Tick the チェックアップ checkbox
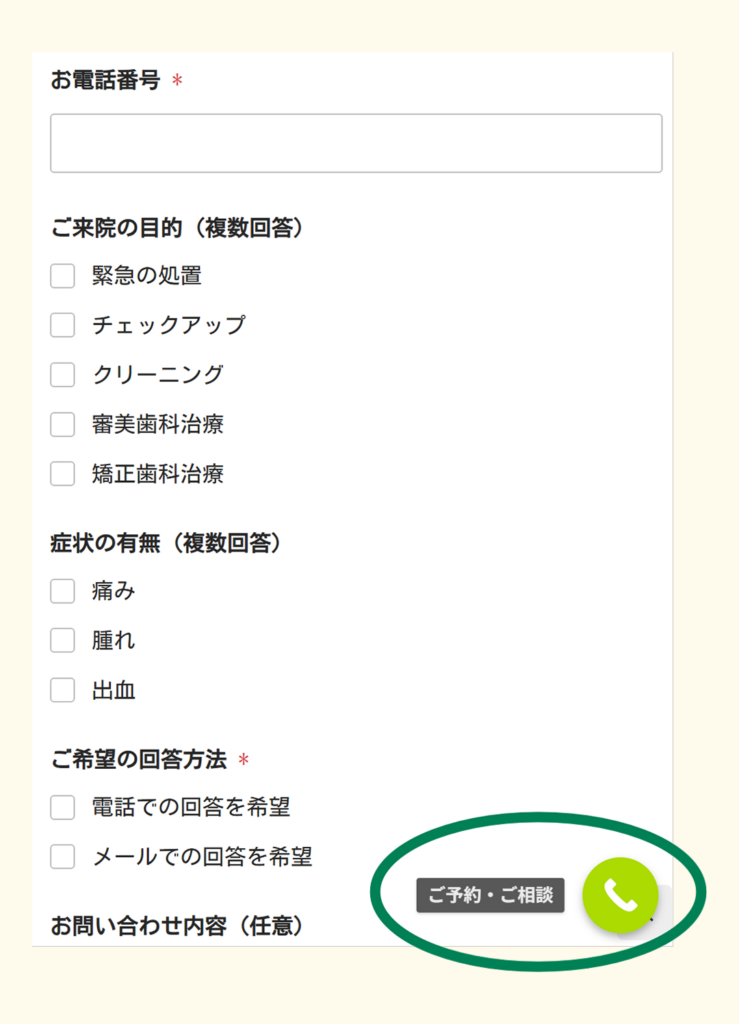 pos(63,325)
